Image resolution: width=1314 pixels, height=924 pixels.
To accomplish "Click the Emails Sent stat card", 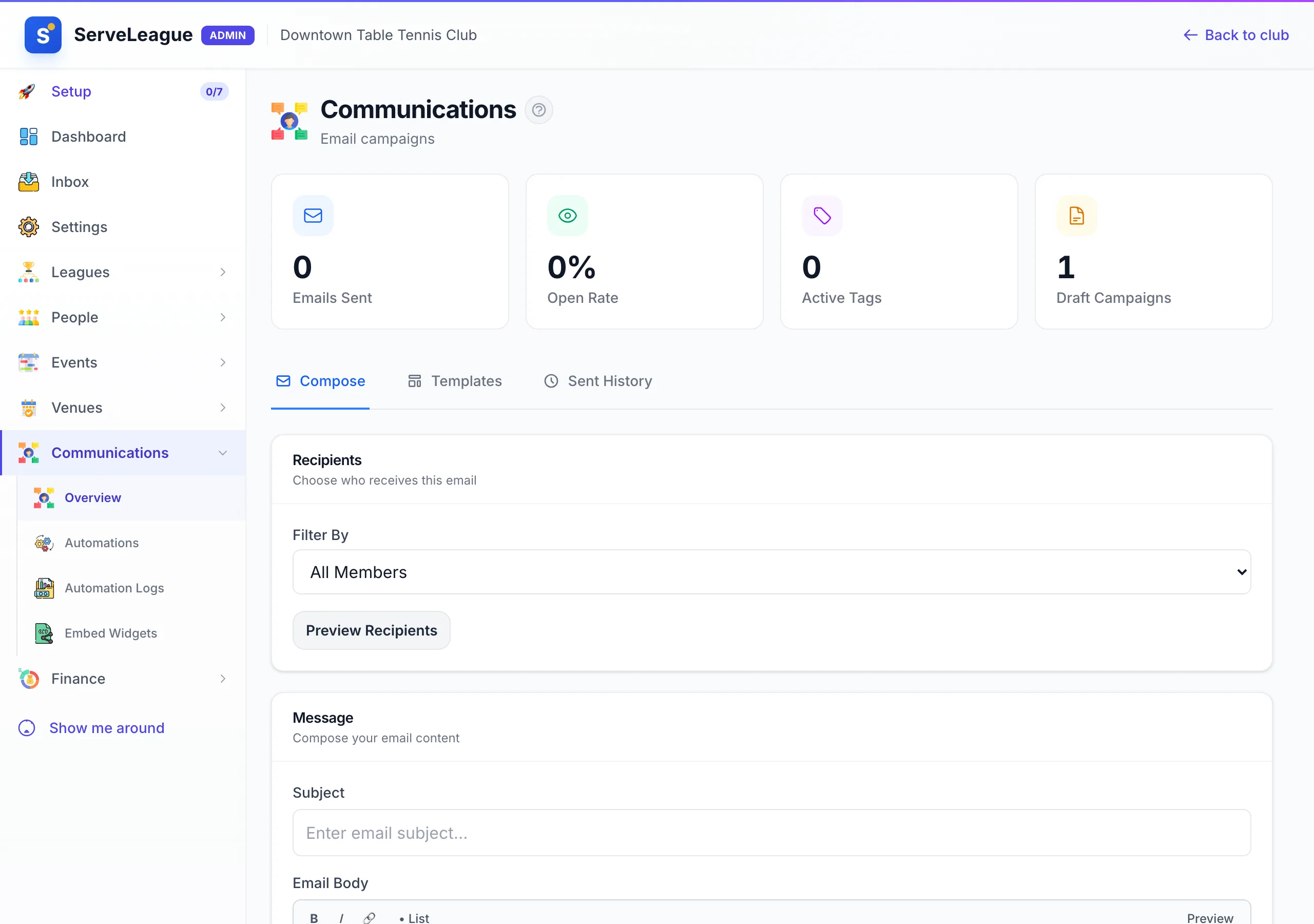I will point(390,252).
